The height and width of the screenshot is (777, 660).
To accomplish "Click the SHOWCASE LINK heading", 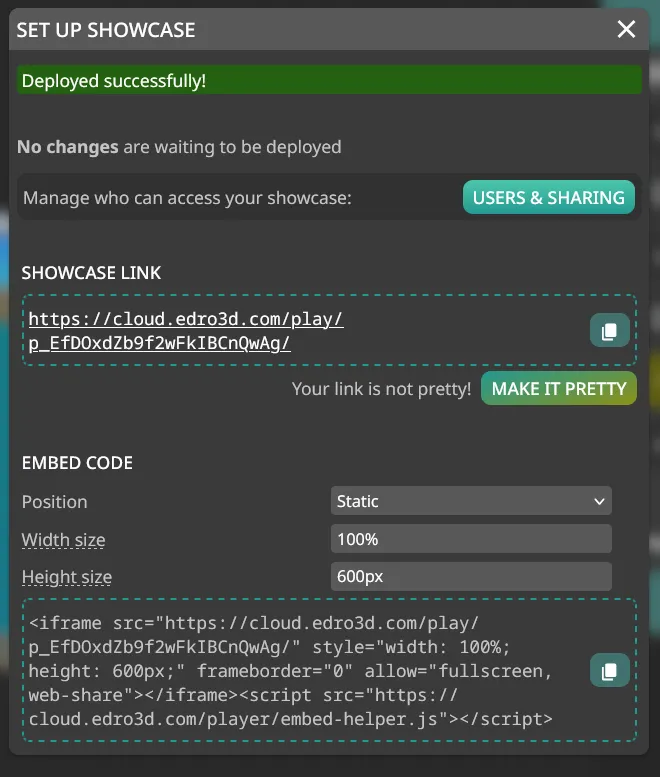I will 91,273.
